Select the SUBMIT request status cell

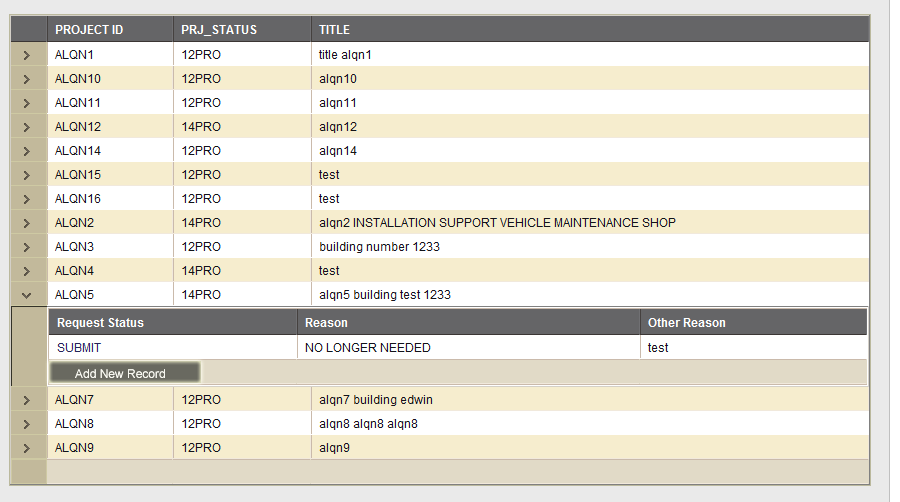click(79, 348)
